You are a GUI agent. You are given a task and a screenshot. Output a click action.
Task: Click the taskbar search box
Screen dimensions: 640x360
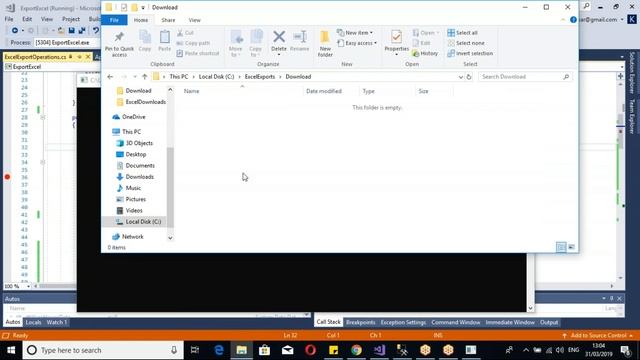(x=103, y=350)
